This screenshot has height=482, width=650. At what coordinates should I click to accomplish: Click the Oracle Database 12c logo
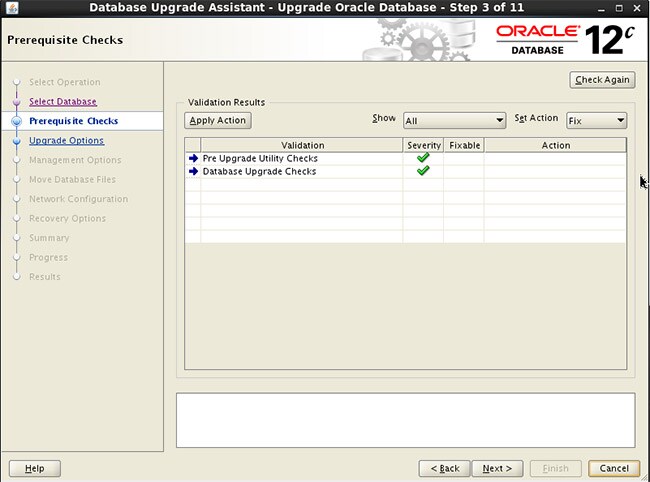pyautogui.click(x=565, y=40)
